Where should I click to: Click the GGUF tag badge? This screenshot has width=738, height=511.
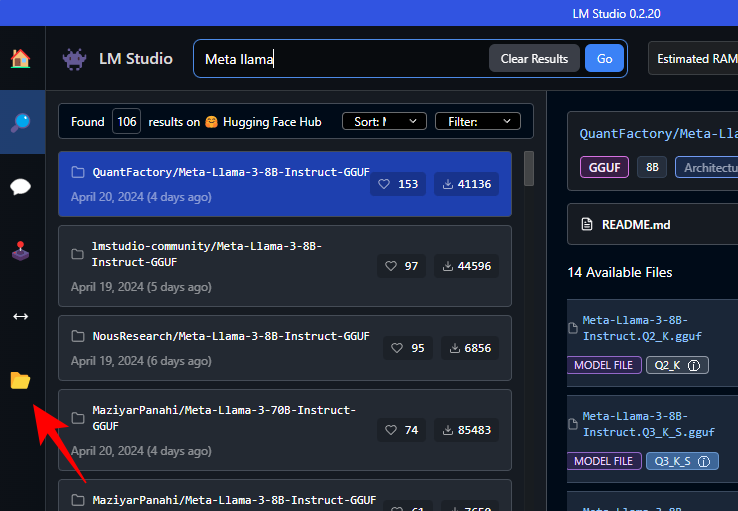604,168
